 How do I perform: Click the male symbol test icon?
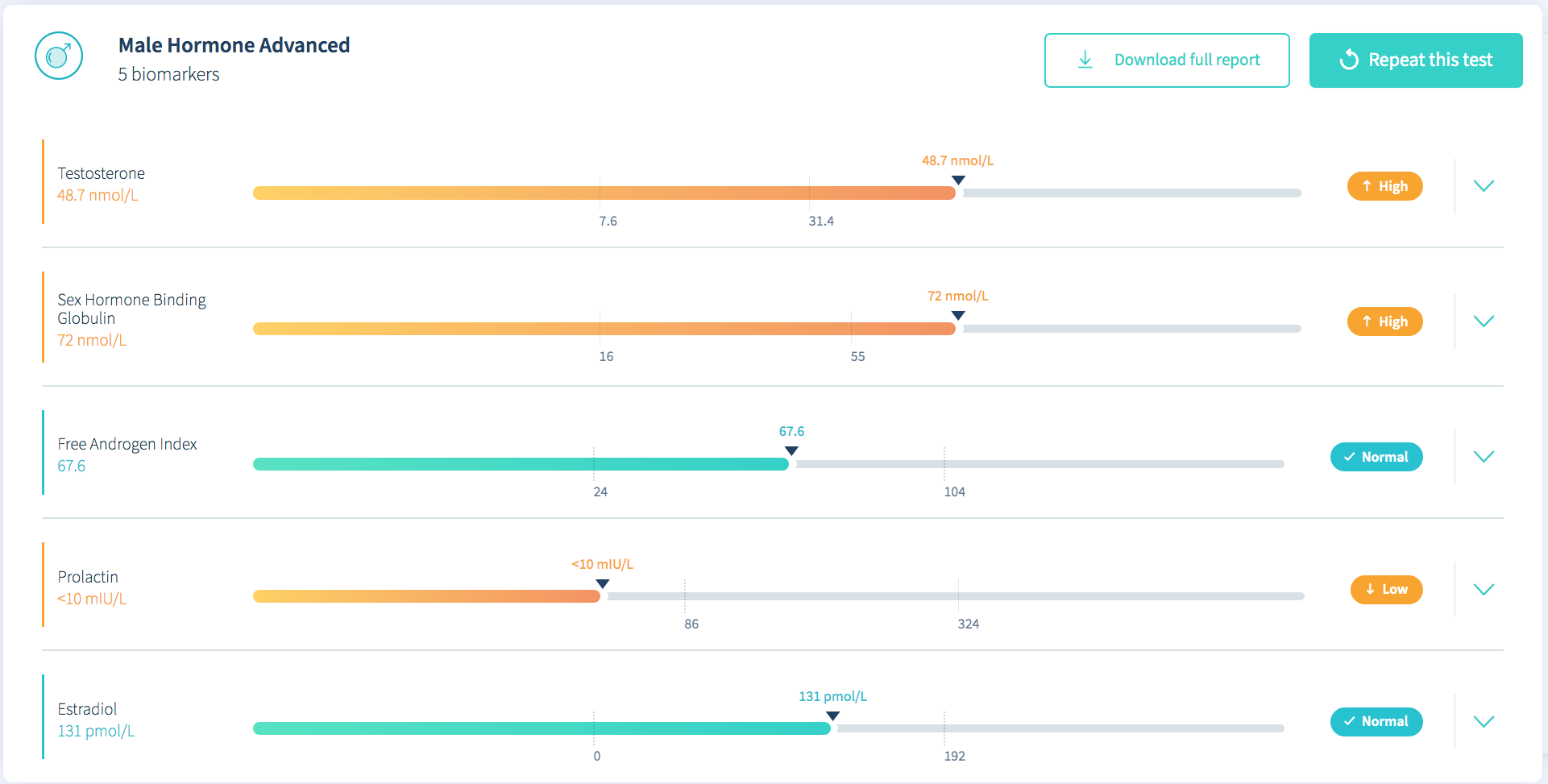(59, 56)
